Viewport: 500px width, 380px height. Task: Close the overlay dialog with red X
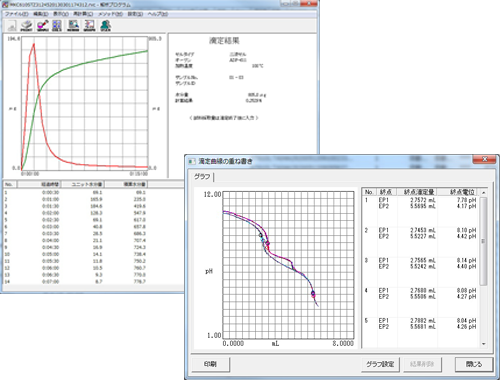pyautogui.click(x=485, y=159)
